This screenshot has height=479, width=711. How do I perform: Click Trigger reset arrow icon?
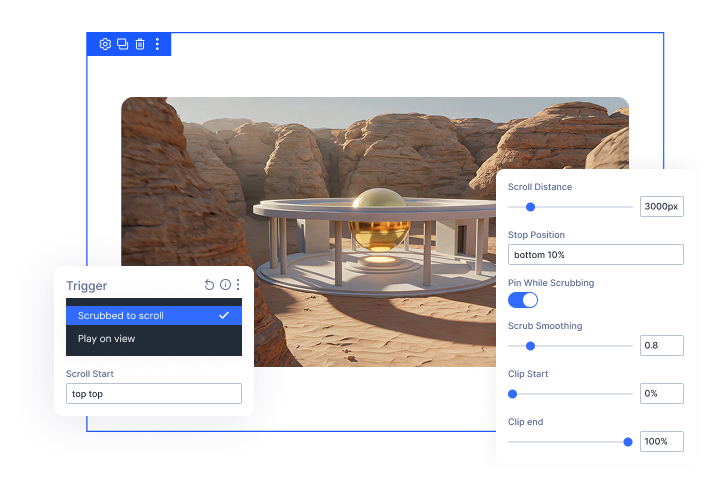pos(209,285)
